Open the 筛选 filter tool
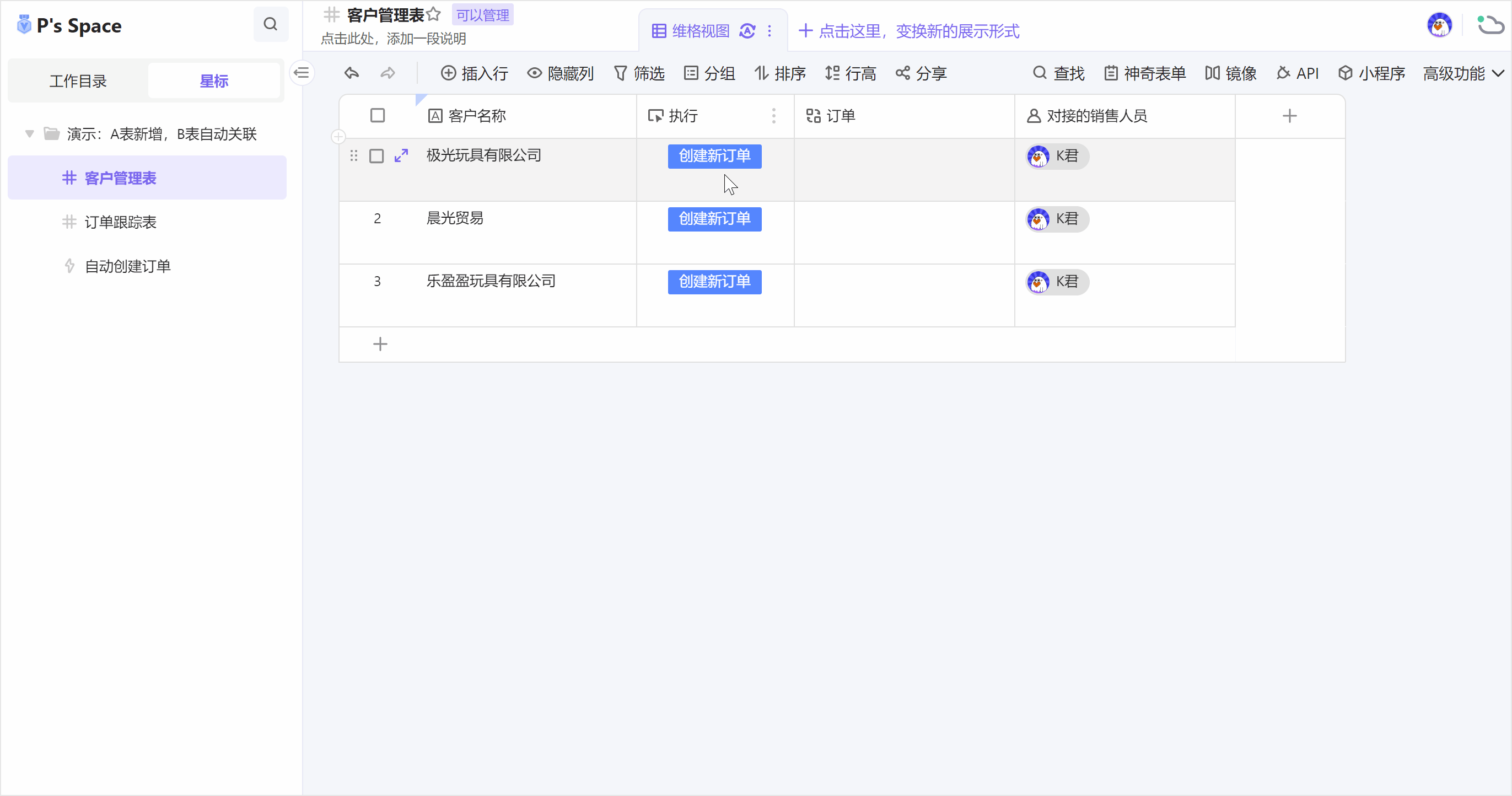Viewport: 1512px width, 796px height. tap(639, 73)
